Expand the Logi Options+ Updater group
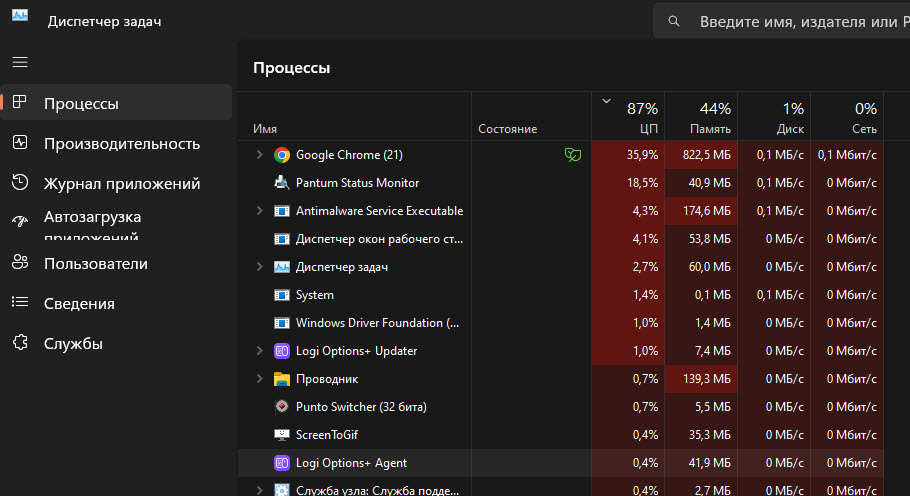Screen dimensions: 910x496 [259, 351]
